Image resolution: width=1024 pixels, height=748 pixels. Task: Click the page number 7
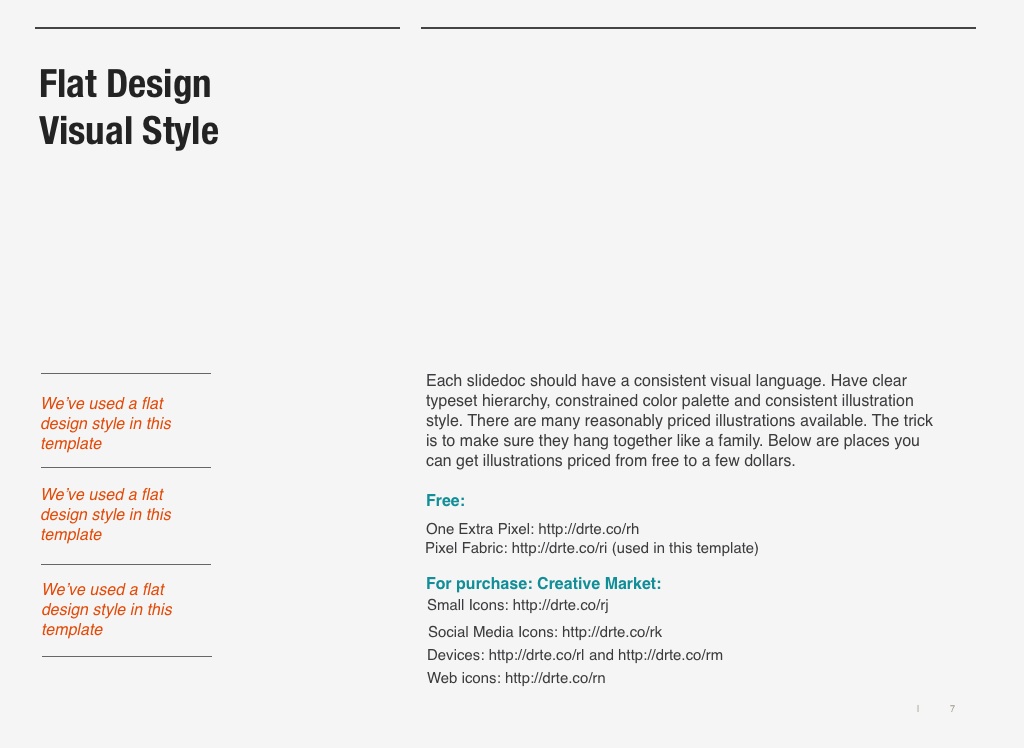coord(952,708)
